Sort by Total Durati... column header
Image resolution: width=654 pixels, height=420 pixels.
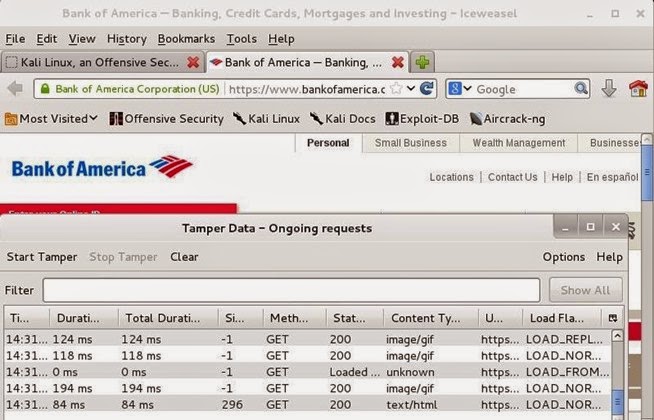[168, 318]
